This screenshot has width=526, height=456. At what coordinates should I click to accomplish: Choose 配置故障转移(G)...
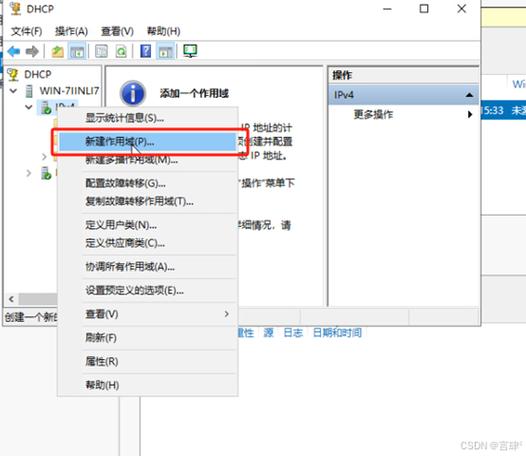148,183
